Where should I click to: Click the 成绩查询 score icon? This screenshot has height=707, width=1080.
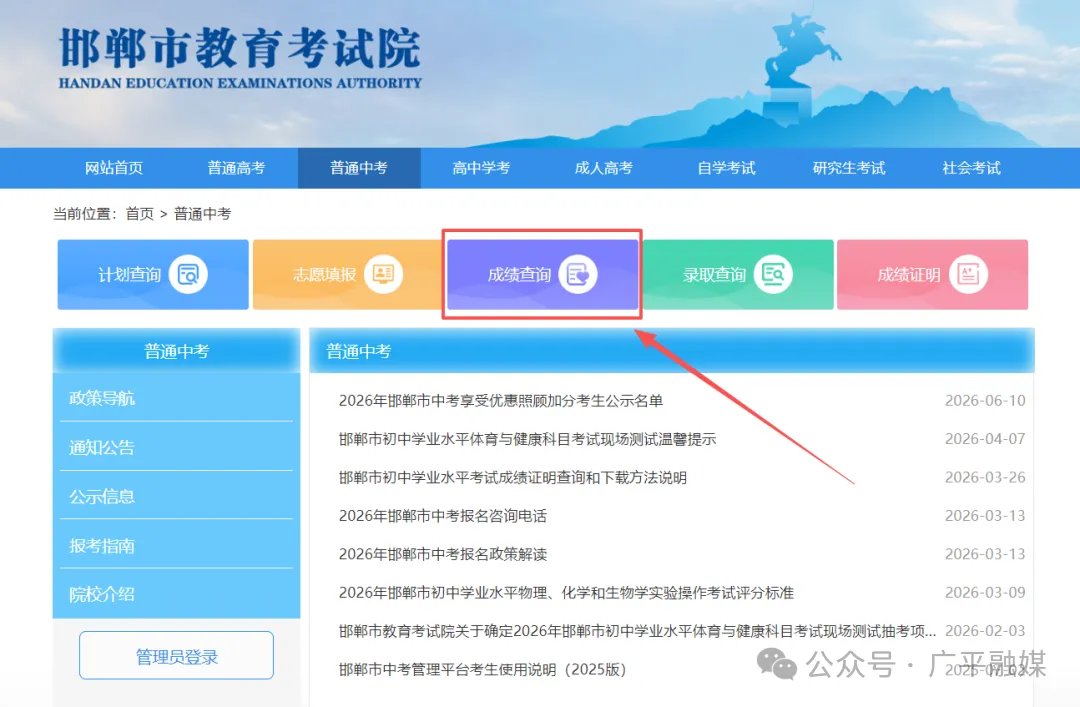pyautogui.click(x=578, y=274)
